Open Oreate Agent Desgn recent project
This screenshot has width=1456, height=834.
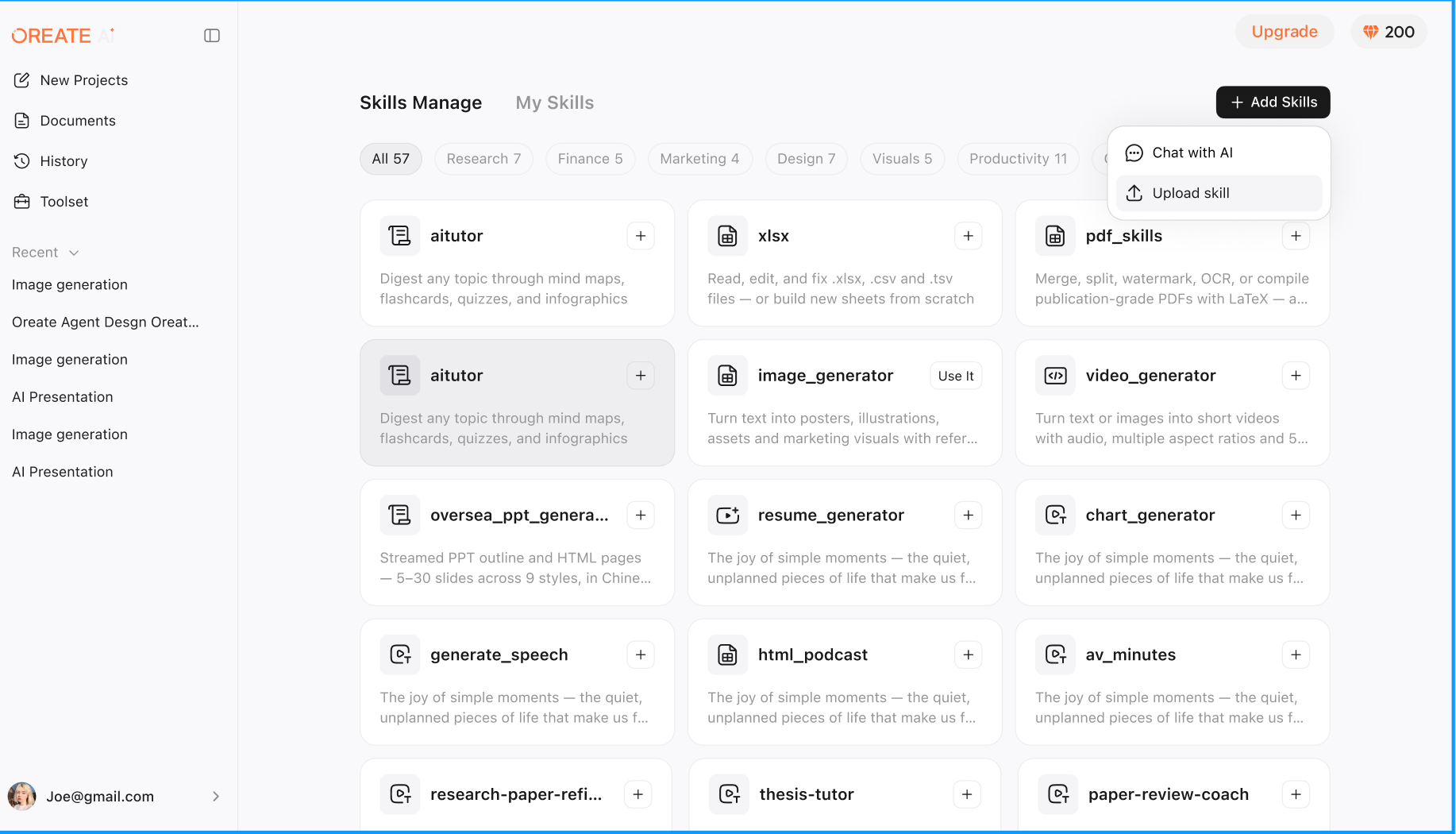pyautogui.click(x=106, y=322)
